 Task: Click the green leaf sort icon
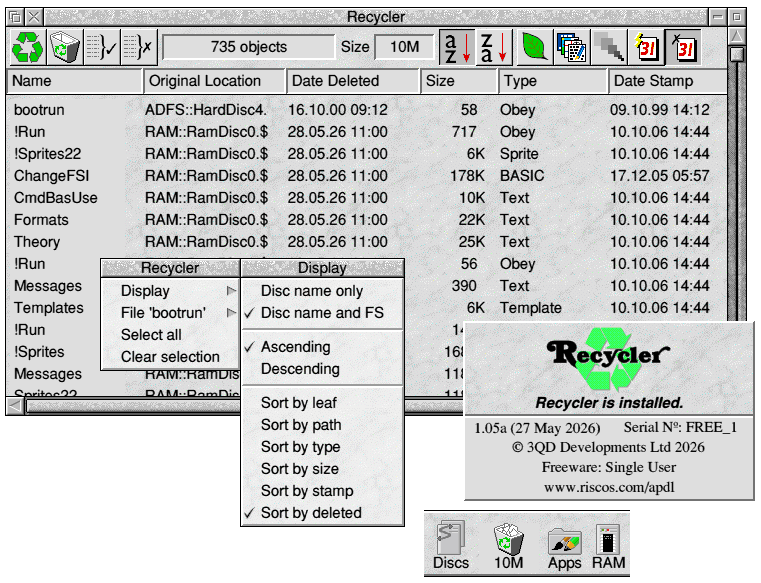point(535,47)
